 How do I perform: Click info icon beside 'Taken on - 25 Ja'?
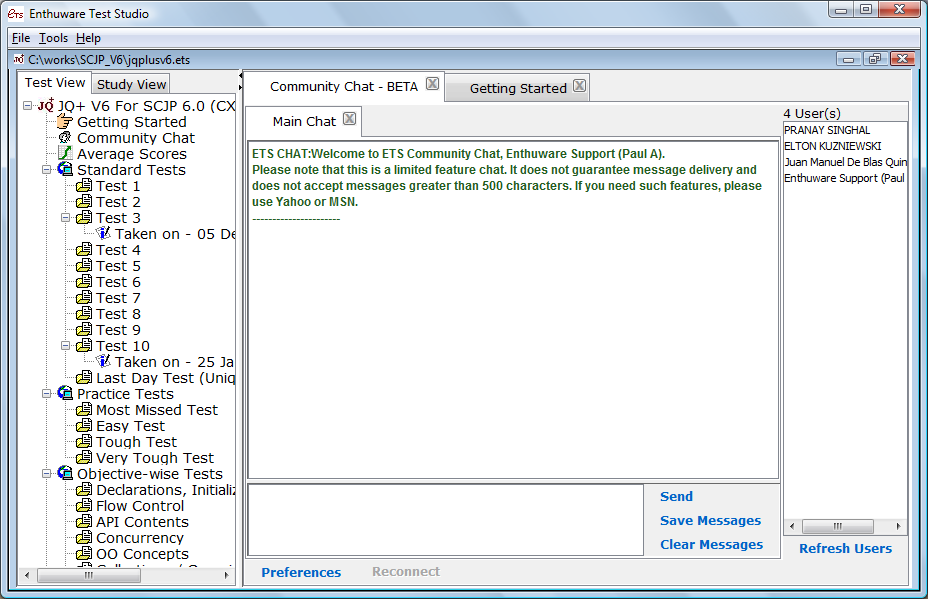[x=103, y=361]
